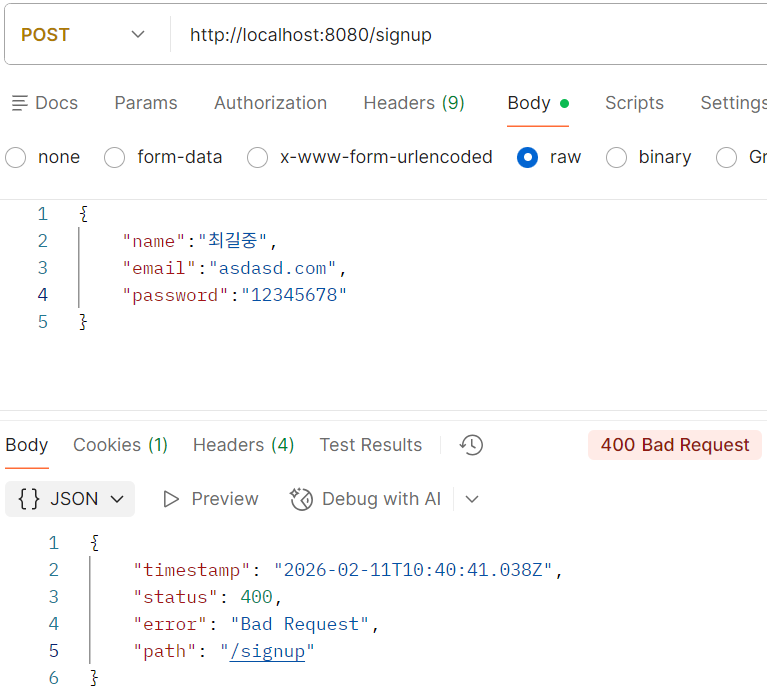This screenshot has height=697, width=767.
Task: Open the POST method dropdown
Action: 83,35
